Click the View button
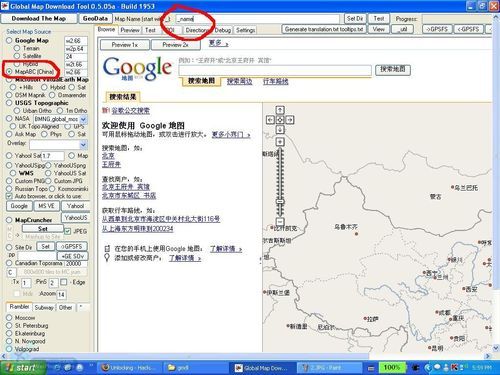The height and width of the screenshot is (375, 500). pos(378,29)
